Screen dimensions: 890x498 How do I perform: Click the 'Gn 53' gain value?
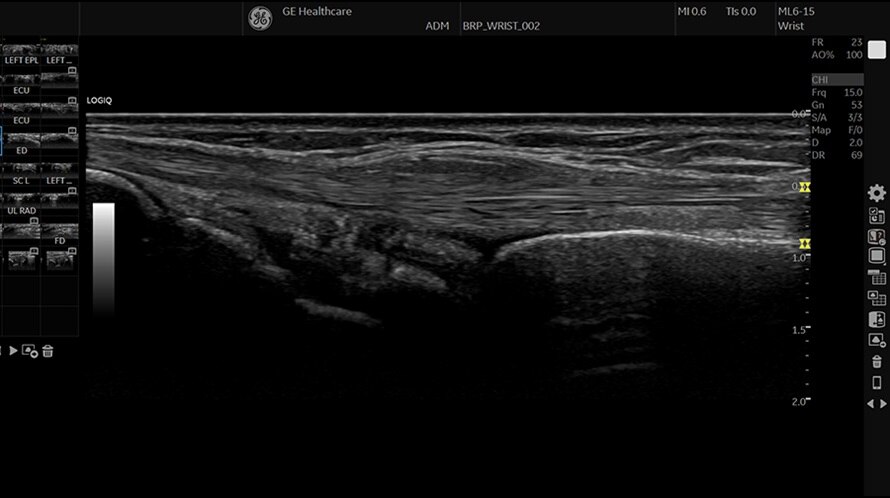(837, 105)
